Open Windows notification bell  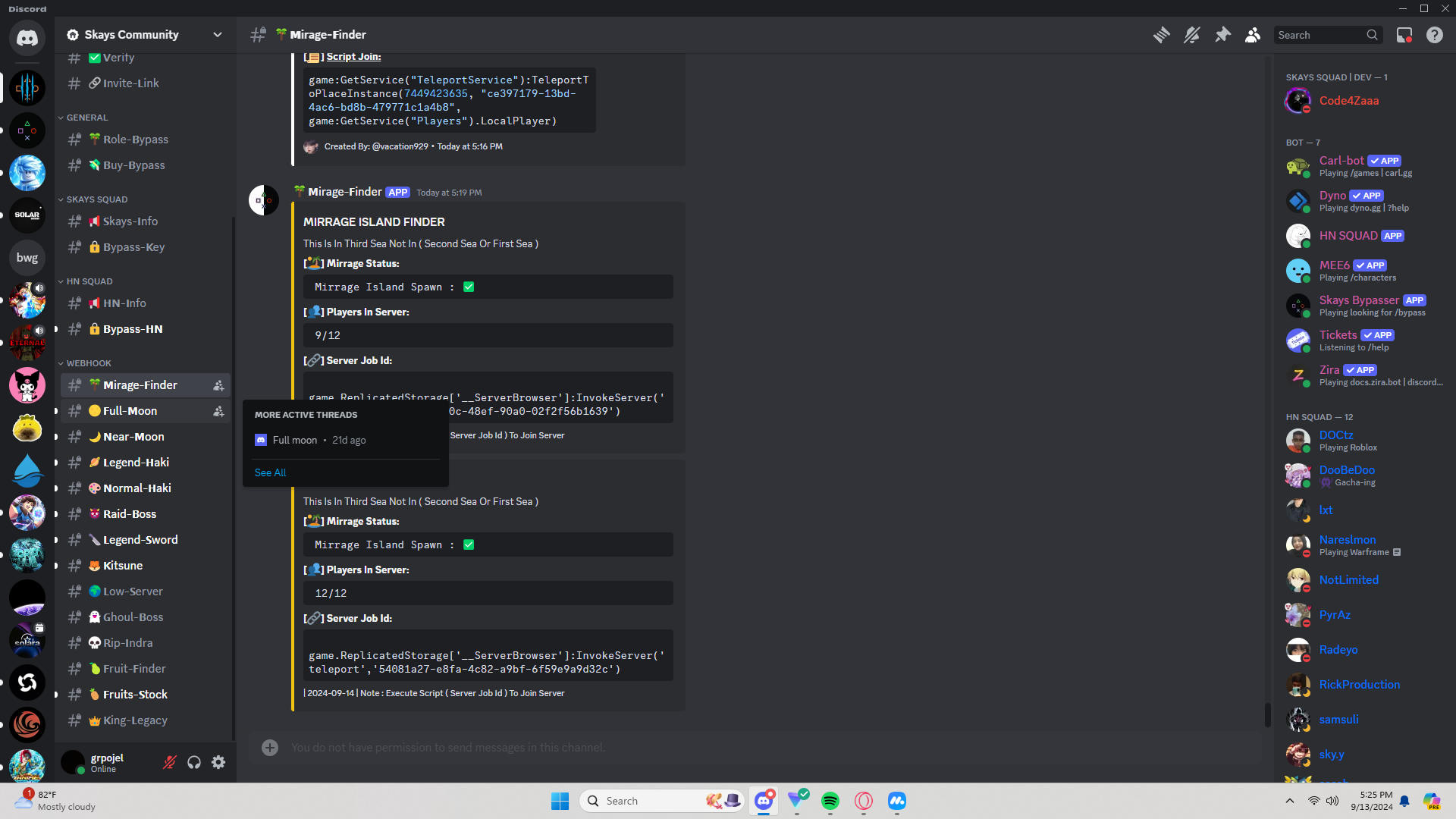1404,801
